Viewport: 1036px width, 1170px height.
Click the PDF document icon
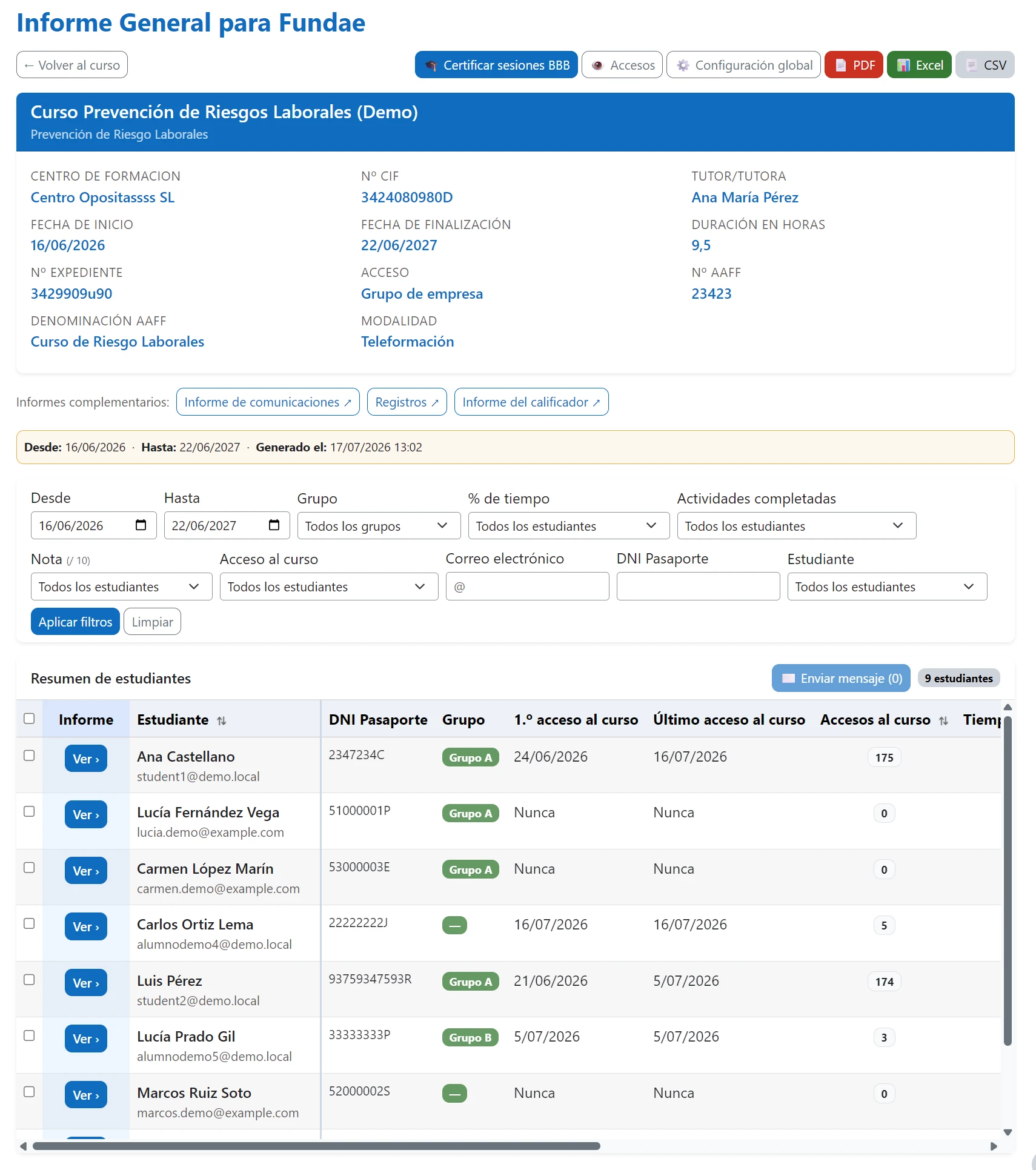[x=840, y=65]
